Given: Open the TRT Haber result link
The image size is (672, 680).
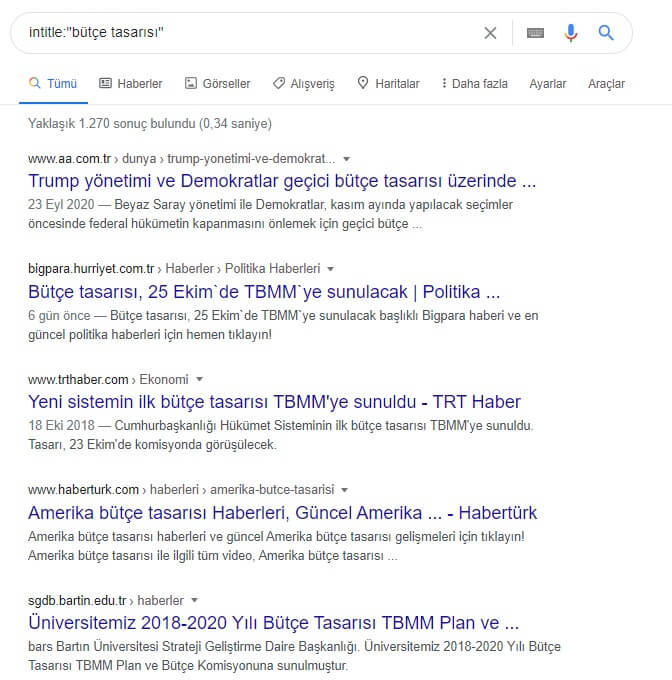Looking at the screenshot, I should point(274,403).
